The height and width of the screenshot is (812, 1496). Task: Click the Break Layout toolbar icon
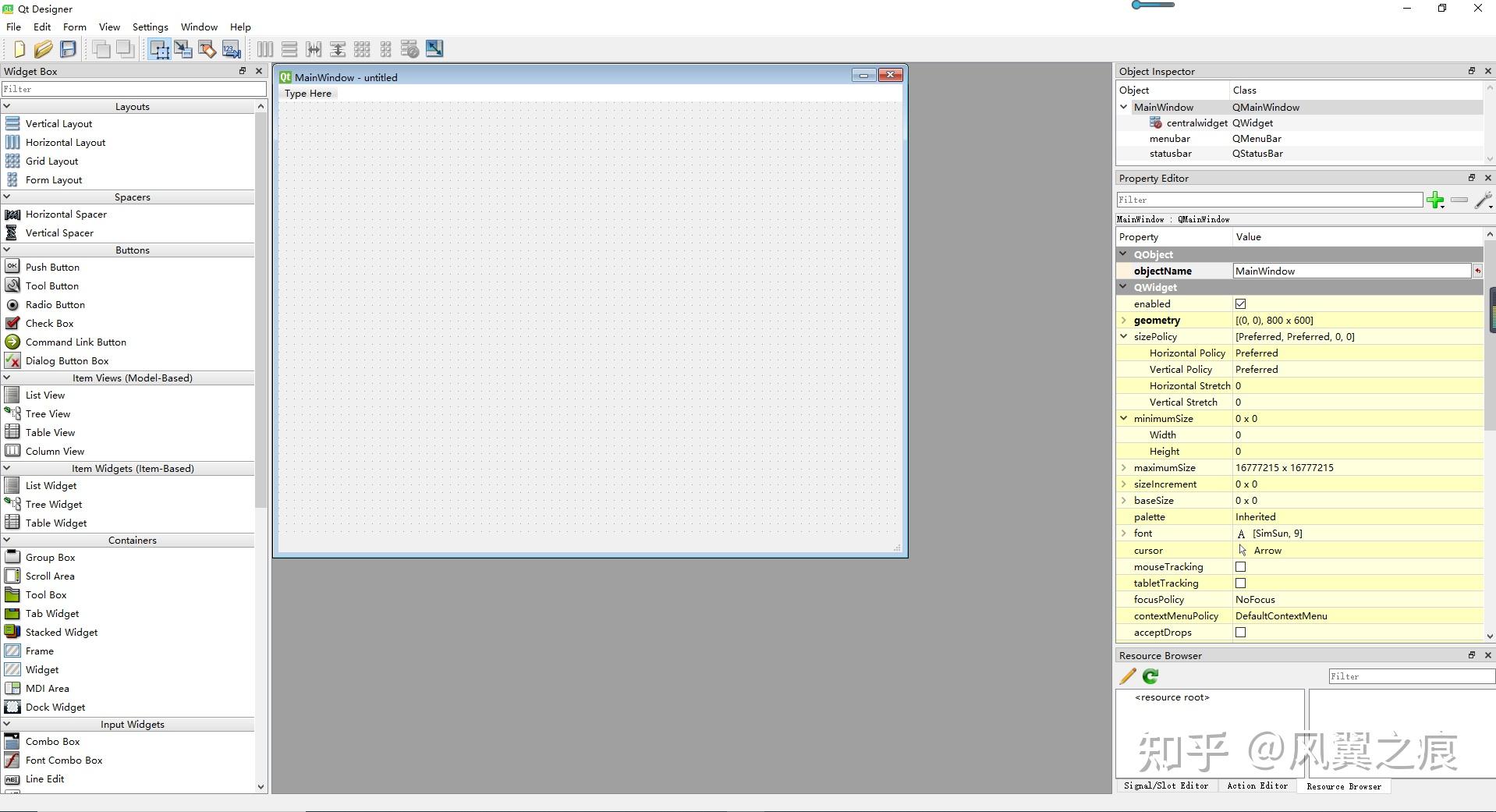coord(410,49)
